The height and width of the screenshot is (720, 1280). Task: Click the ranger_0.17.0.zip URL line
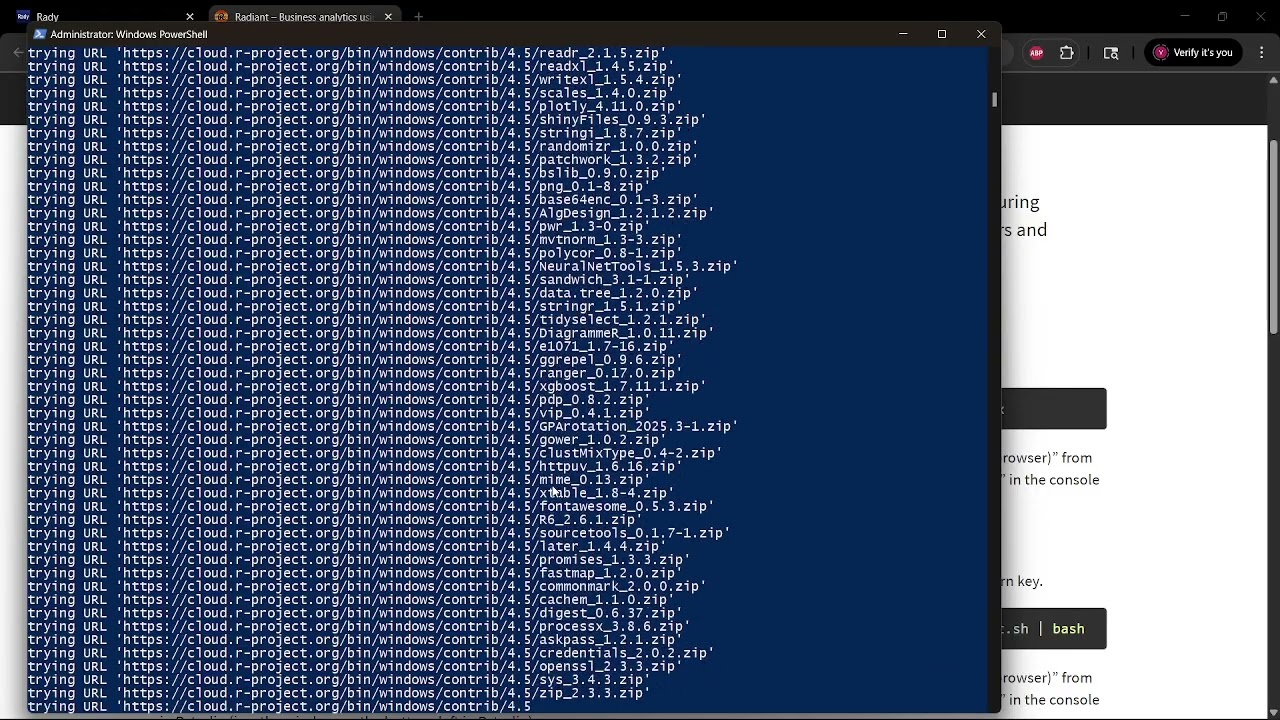click(x=355, y=373)
